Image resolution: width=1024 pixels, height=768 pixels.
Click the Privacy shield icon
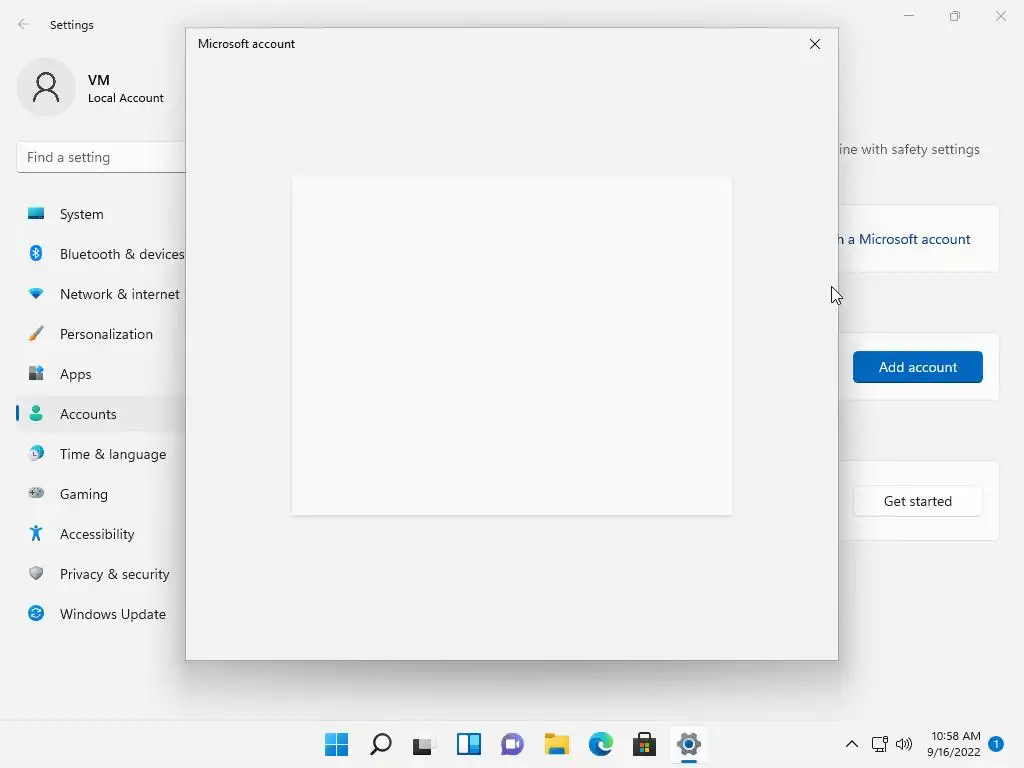36,573
